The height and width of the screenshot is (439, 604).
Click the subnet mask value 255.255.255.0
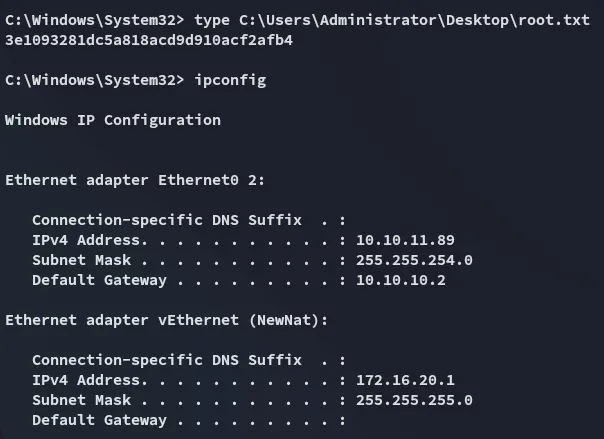tap(414, 400)
